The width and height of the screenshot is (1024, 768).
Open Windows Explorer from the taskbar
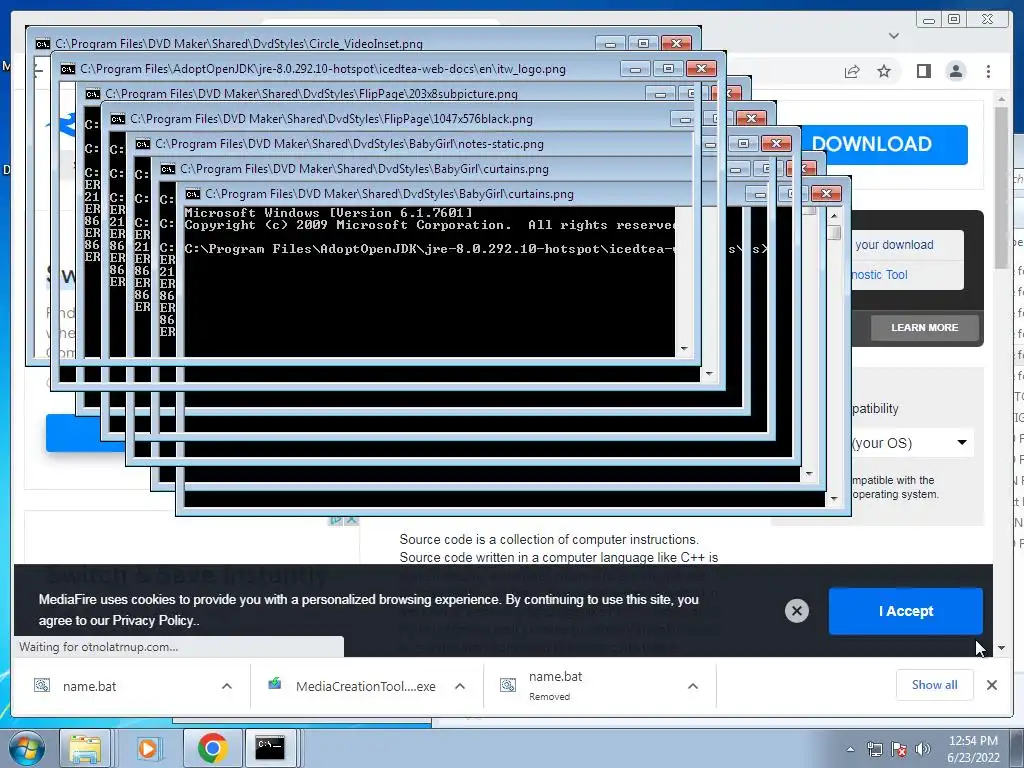(85, 748)
